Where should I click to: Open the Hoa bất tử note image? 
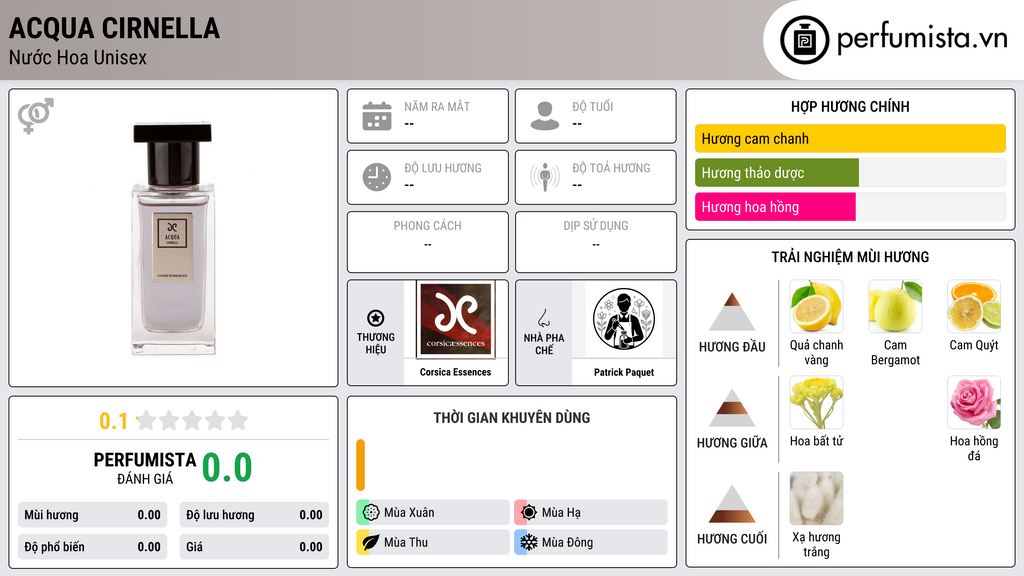816,402
